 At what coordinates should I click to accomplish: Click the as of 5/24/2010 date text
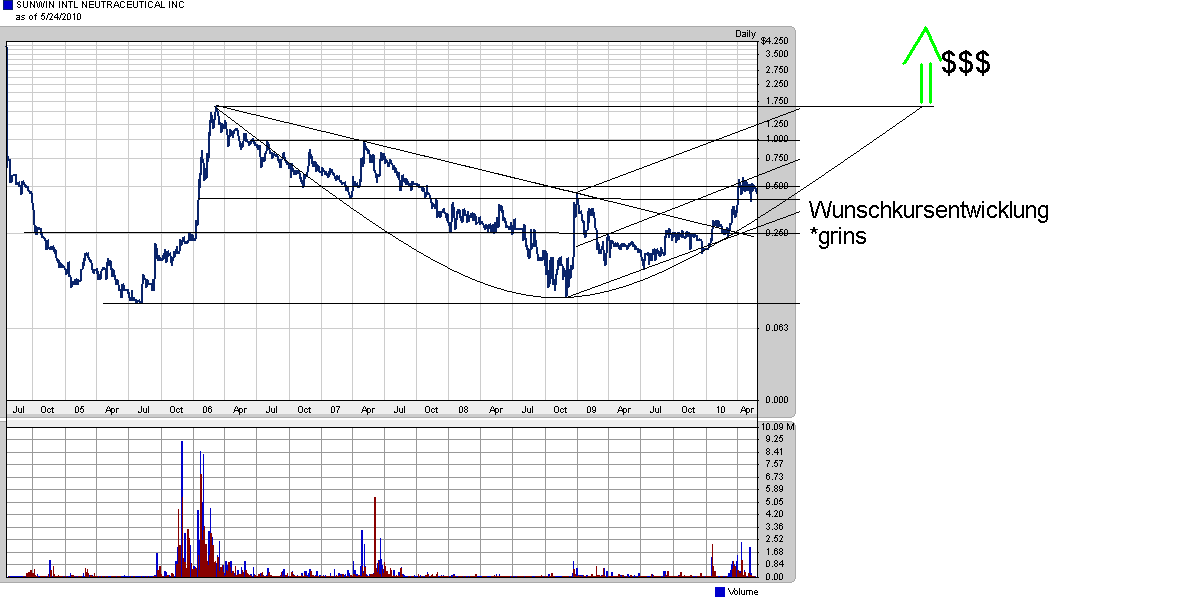click(x=47, y=16)
